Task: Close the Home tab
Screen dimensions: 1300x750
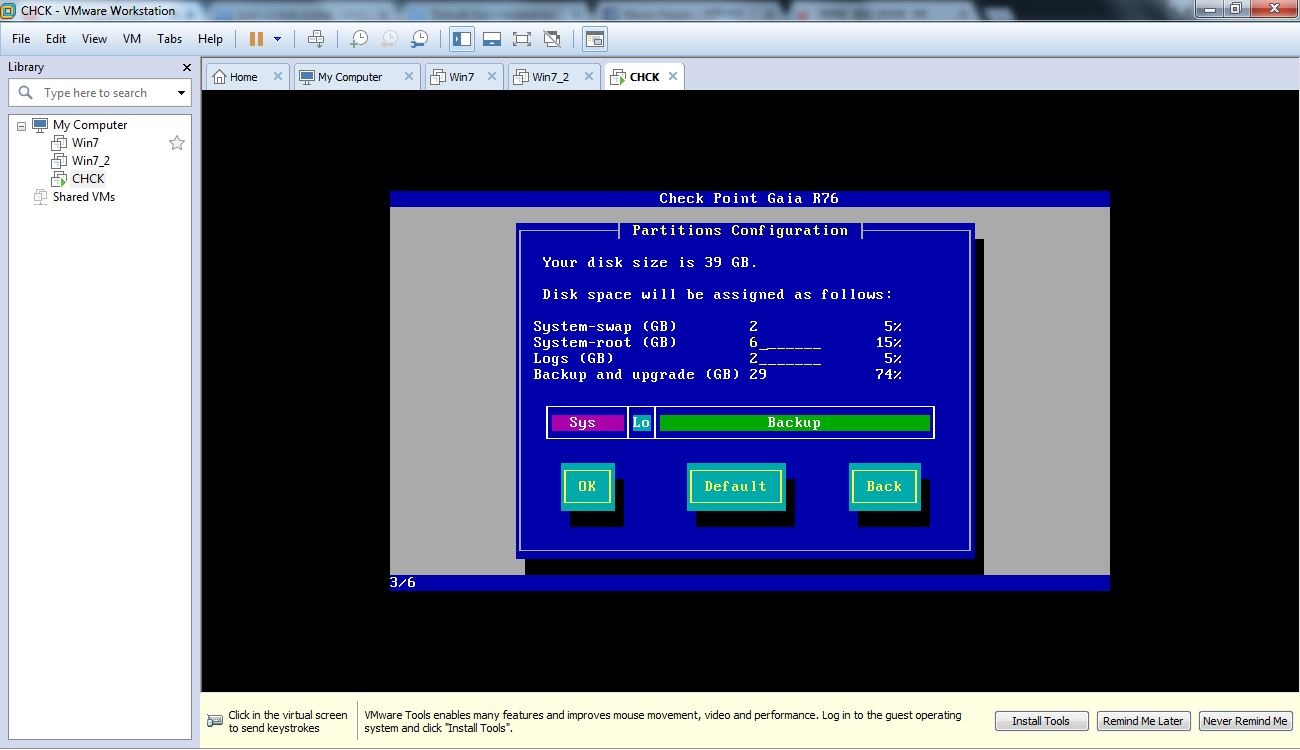Action: pos(277,76)
